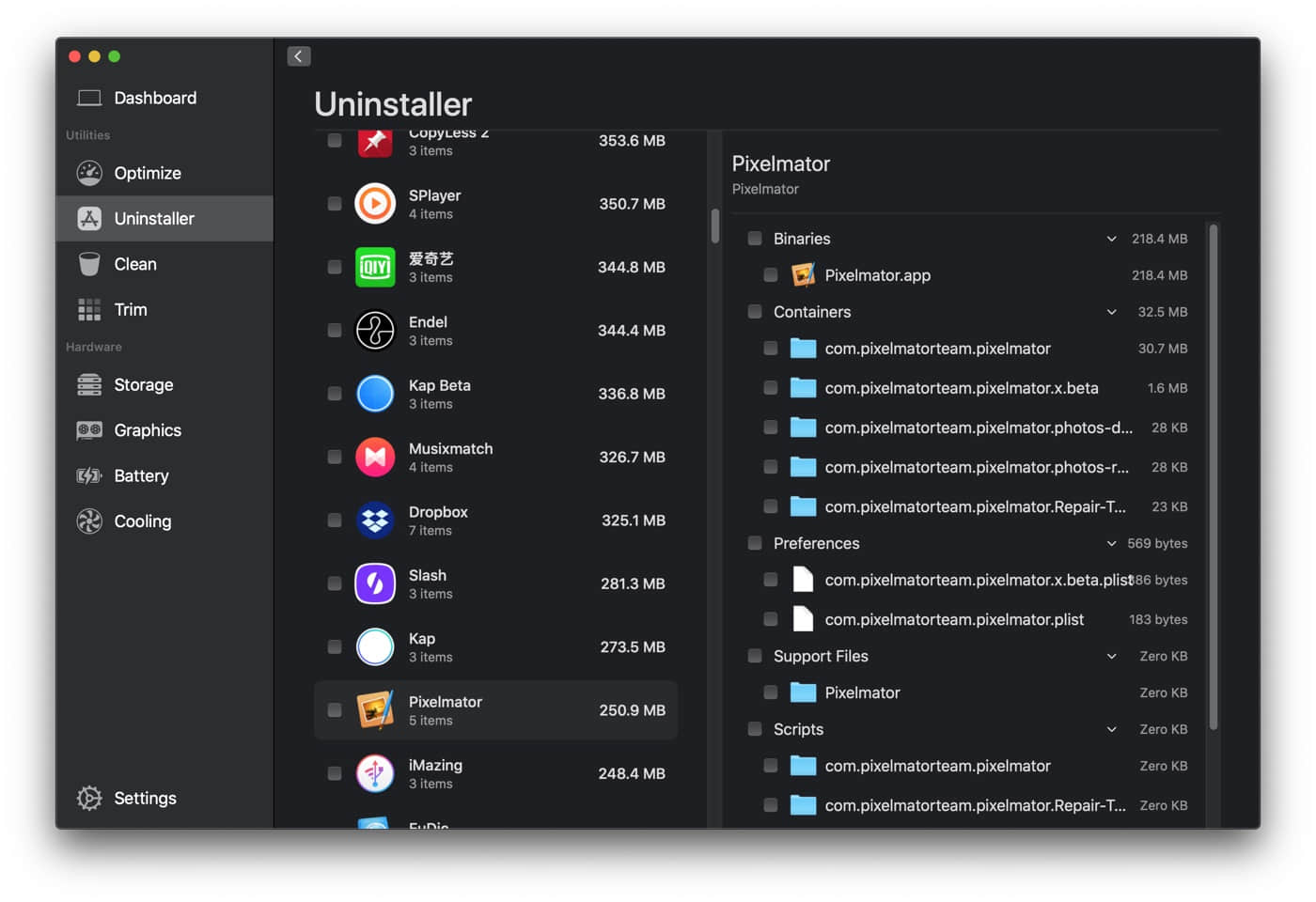Image resolution: width=1316 pixels, height=902 pixels.
Task: Select the Musixmatch app row
Action: (495, 457)
